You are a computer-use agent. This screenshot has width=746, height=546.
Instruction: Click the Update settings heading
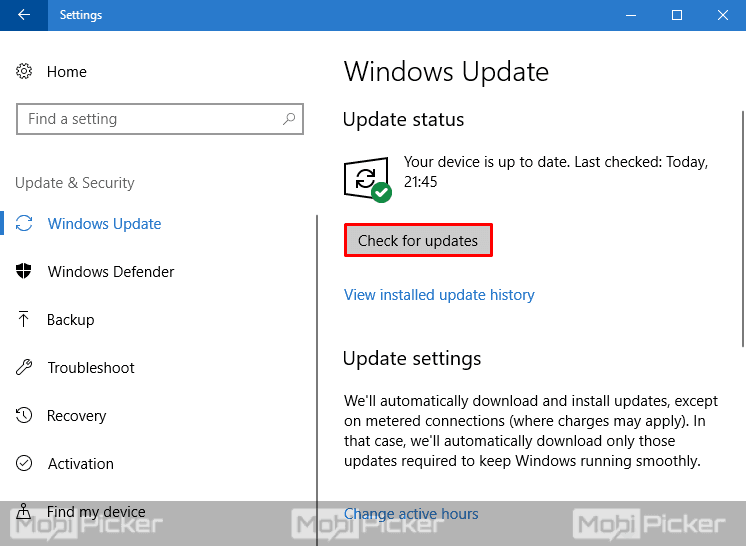click(412, 358)
